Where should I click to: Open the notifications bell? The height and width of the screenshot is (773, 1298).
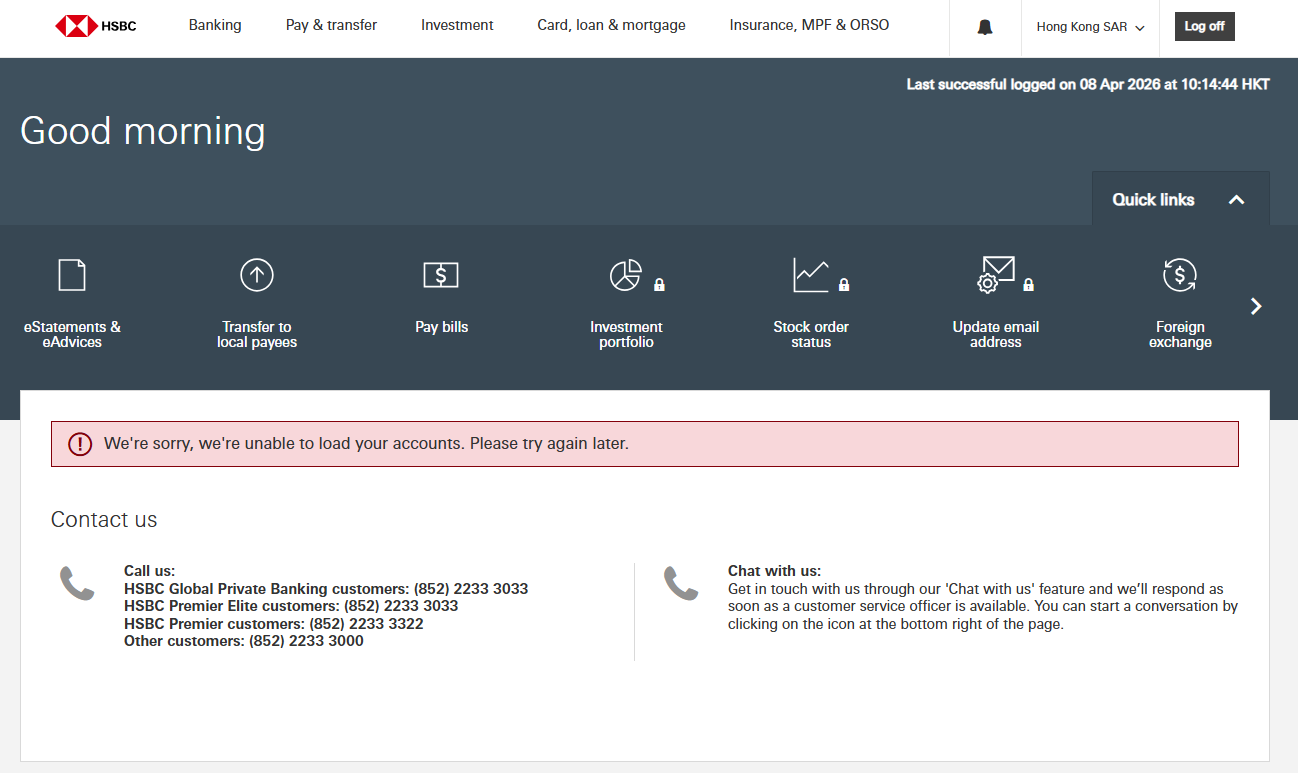[x=985, y=27]
